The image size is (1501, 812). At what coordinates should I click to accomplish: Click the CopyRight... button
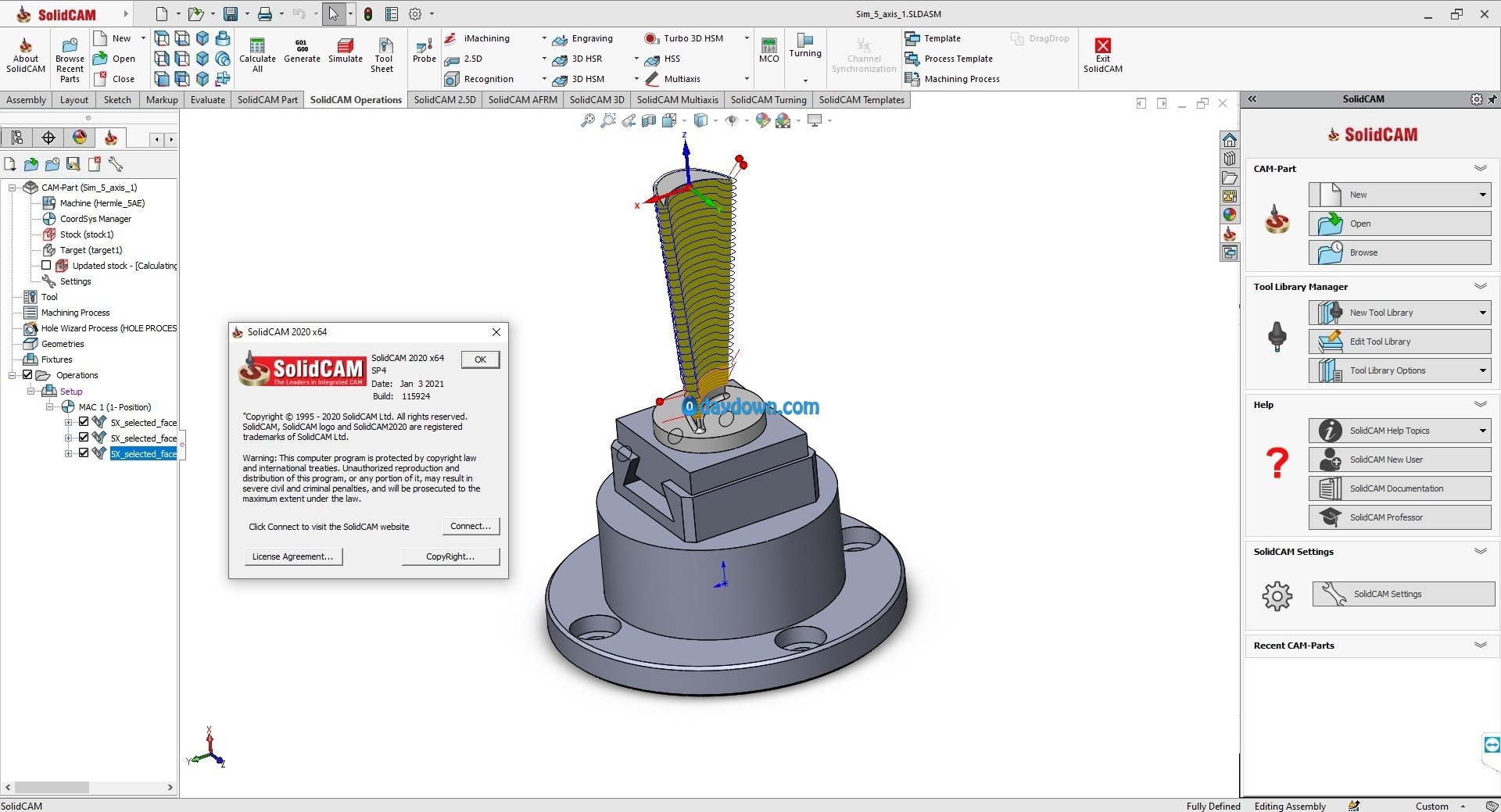[x=450, y=556]
